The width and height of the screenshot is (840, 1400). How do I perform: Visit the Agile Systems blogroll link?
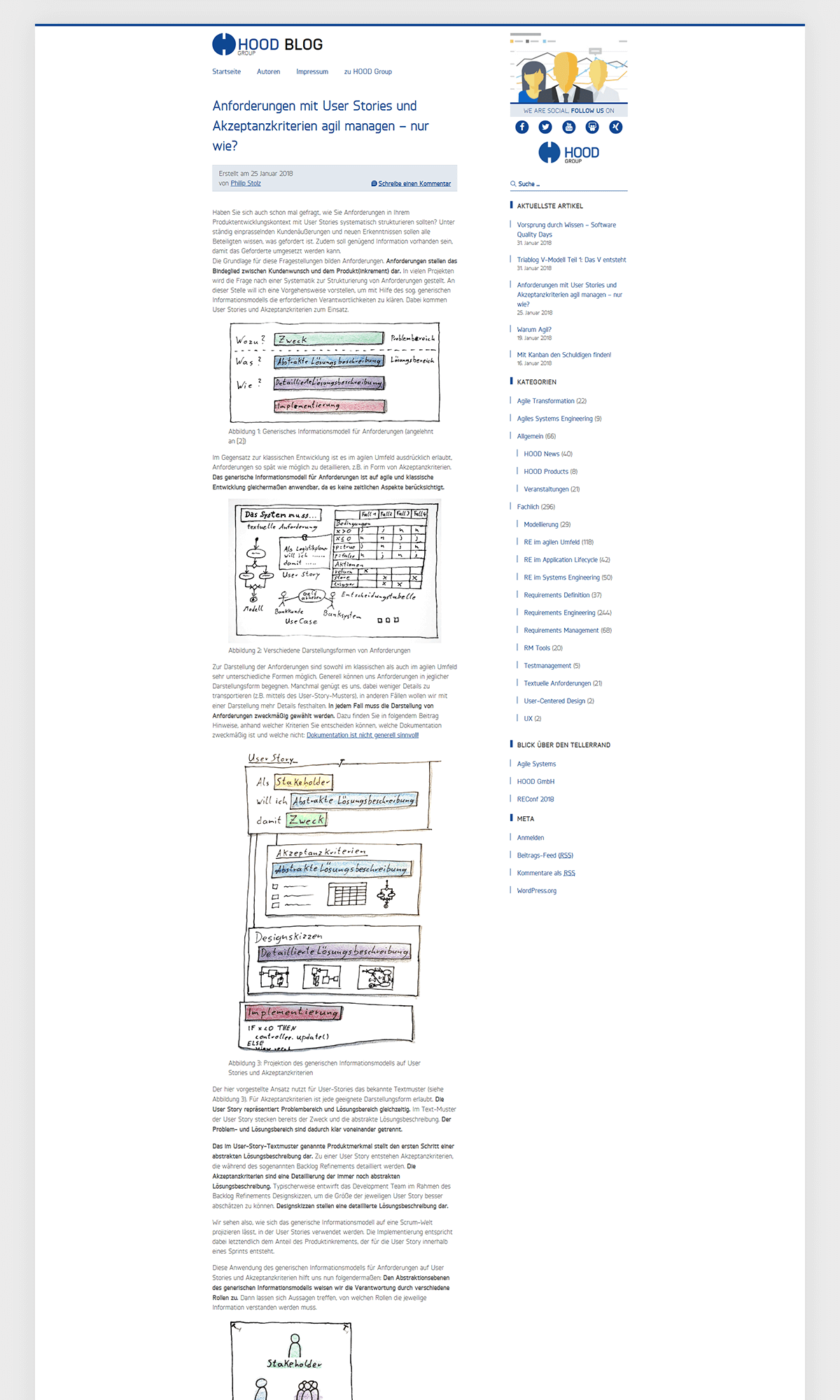[x=537, y=764]
